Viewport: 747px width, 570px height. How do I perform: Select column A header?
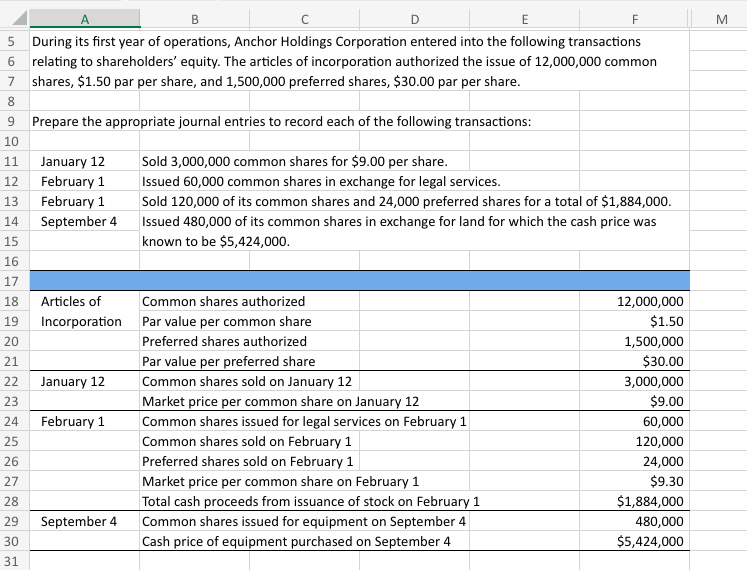click(85, 19)
